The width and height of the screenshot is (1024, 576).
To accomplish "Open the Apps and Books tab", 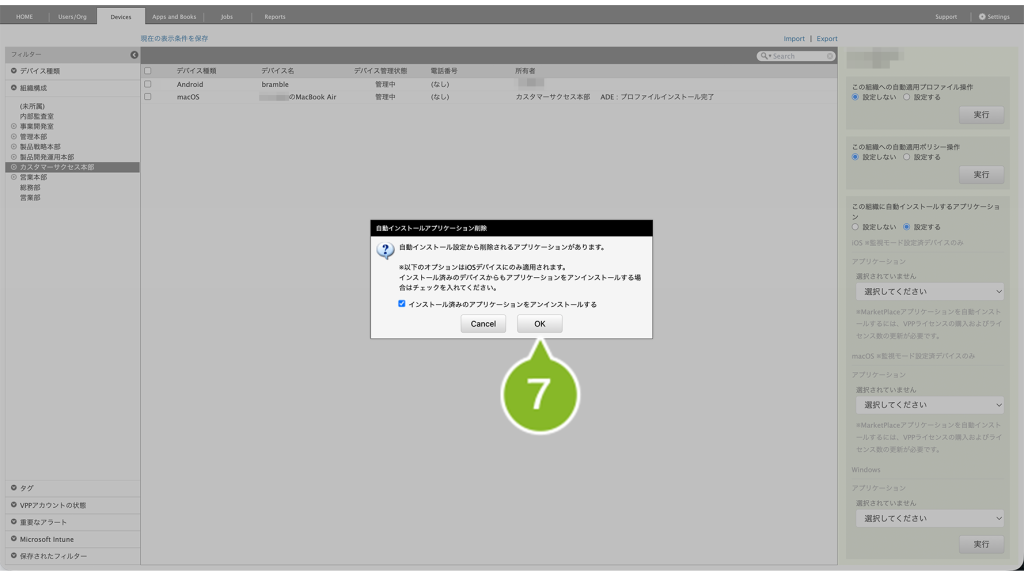I will [174, 17].
